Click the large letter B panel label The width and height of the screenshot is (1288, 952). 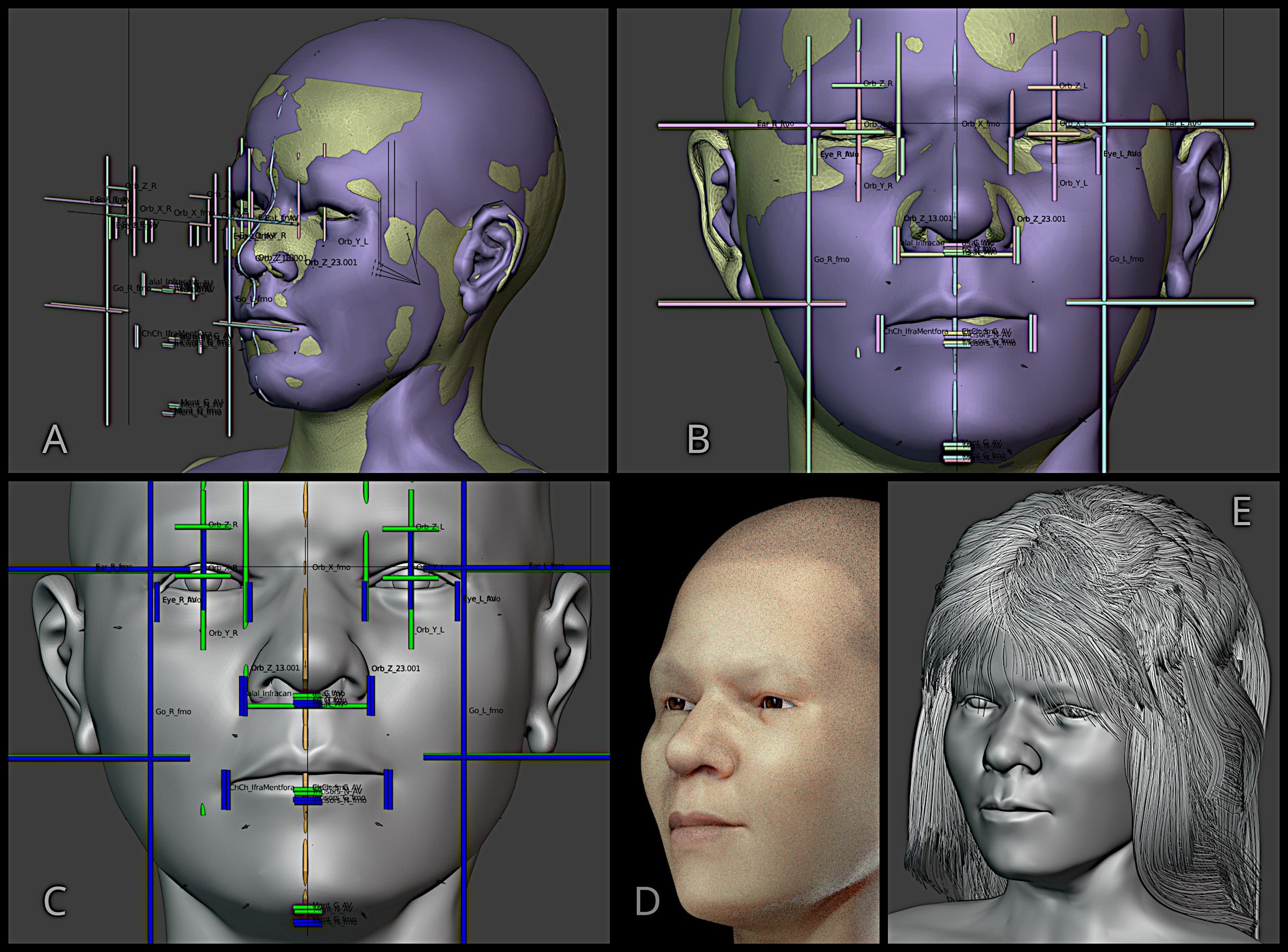point(698,439)
